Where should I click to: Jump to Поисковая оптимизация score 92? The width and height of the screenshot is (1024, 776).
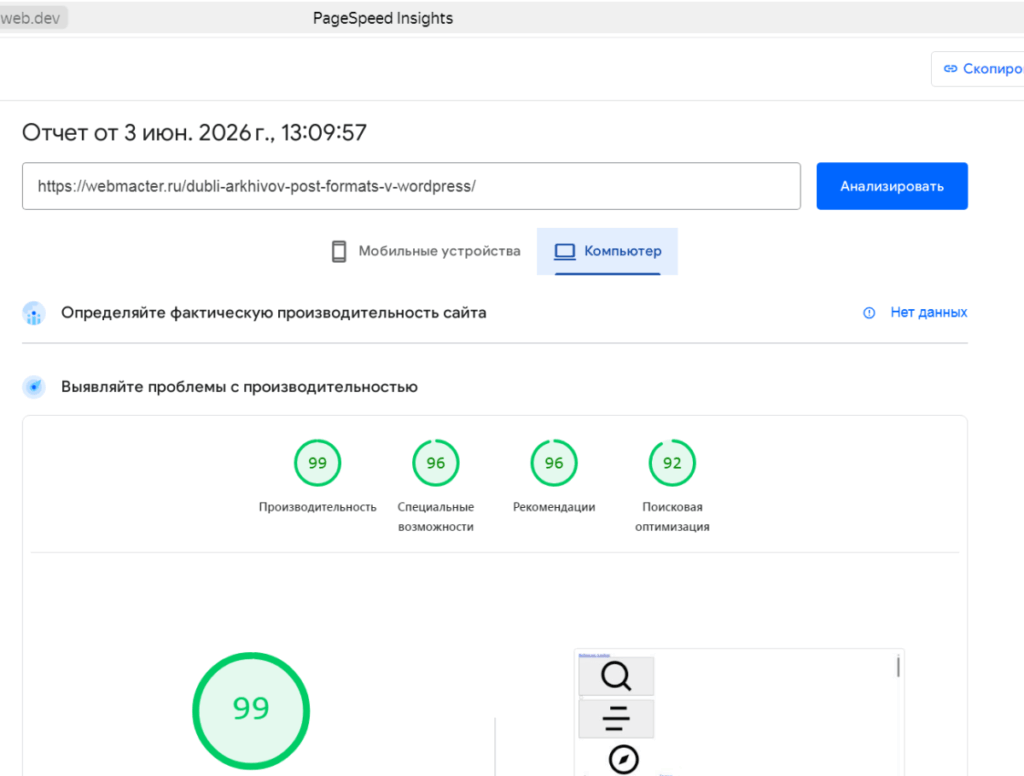(x=672, y=463)
